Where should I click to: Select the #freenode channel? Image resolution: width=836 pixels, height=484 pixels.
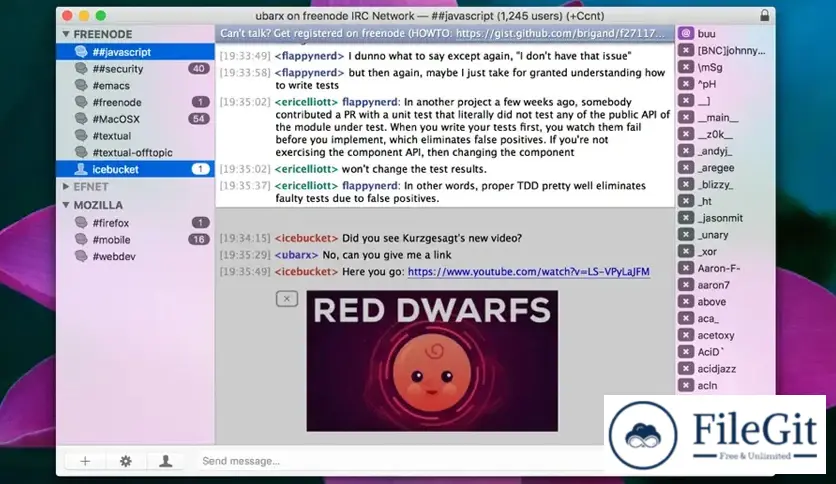(135, 102)
